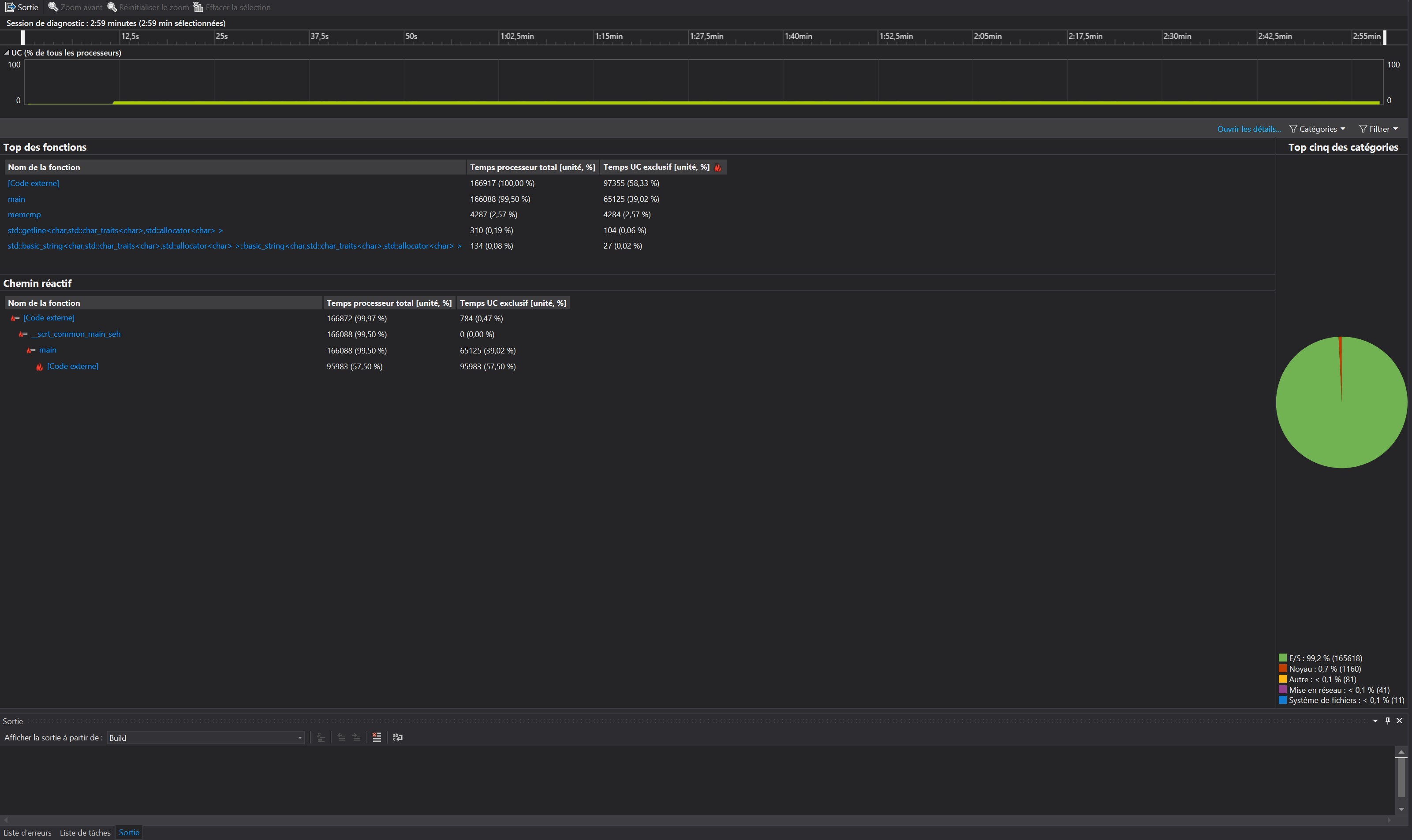Open the Sortie panel window position dropdown
This screenshot has height=840, width=1412.
(1375, 721)
